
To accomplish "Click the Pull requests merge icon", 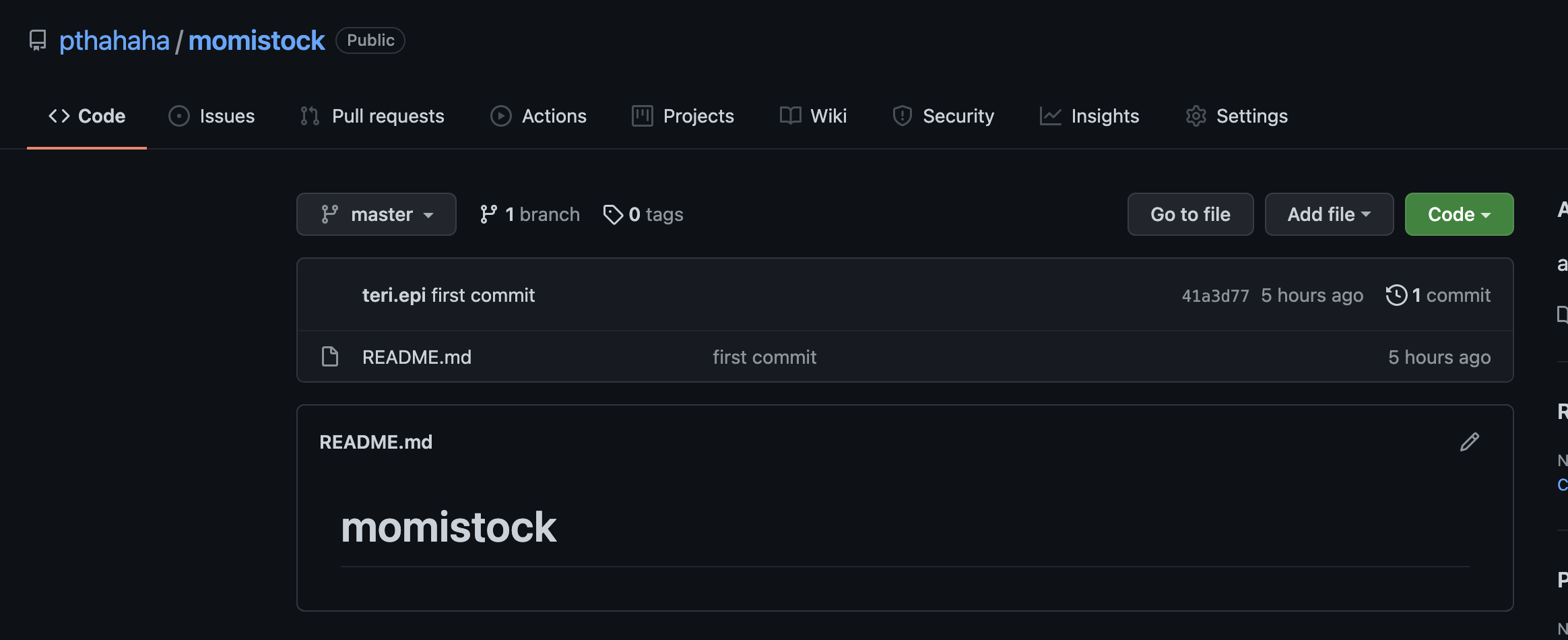I will [x=310, y=116].
